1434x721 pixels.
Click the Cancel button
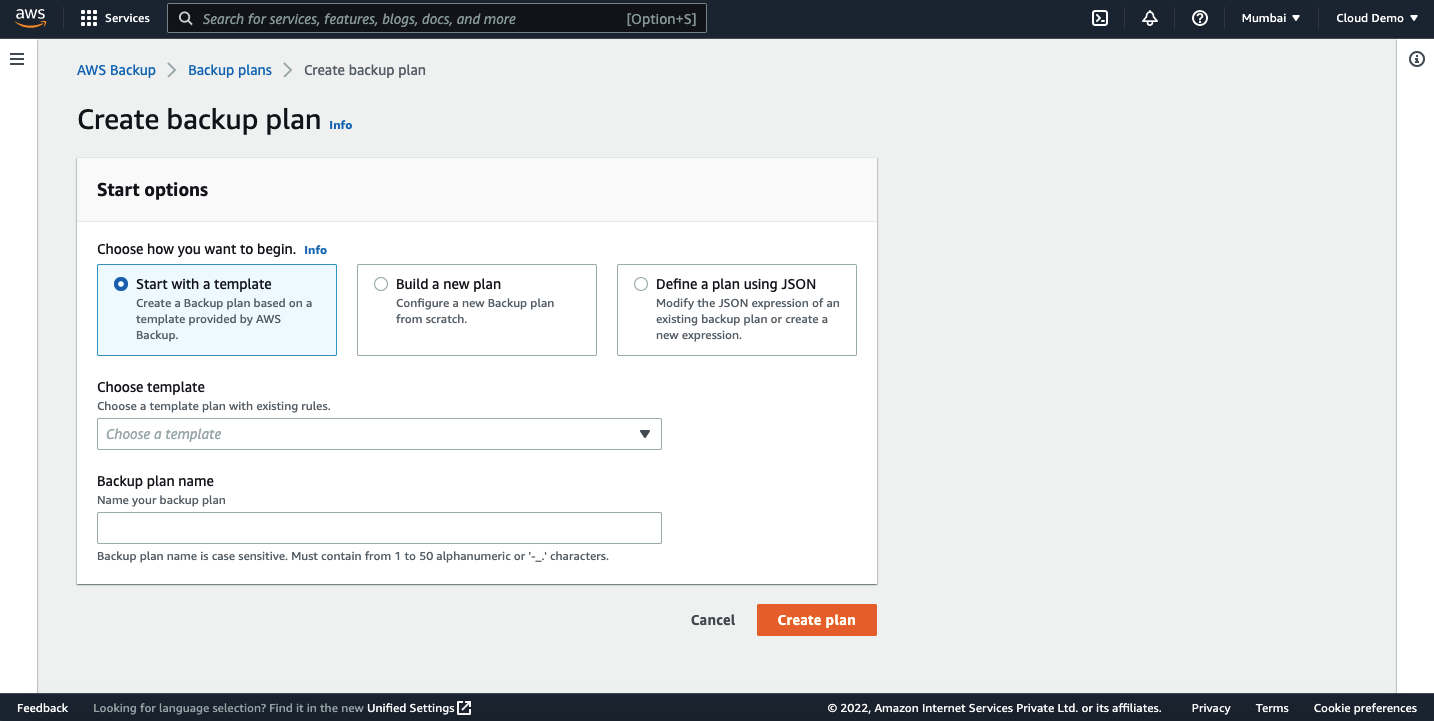coord(713,620)
